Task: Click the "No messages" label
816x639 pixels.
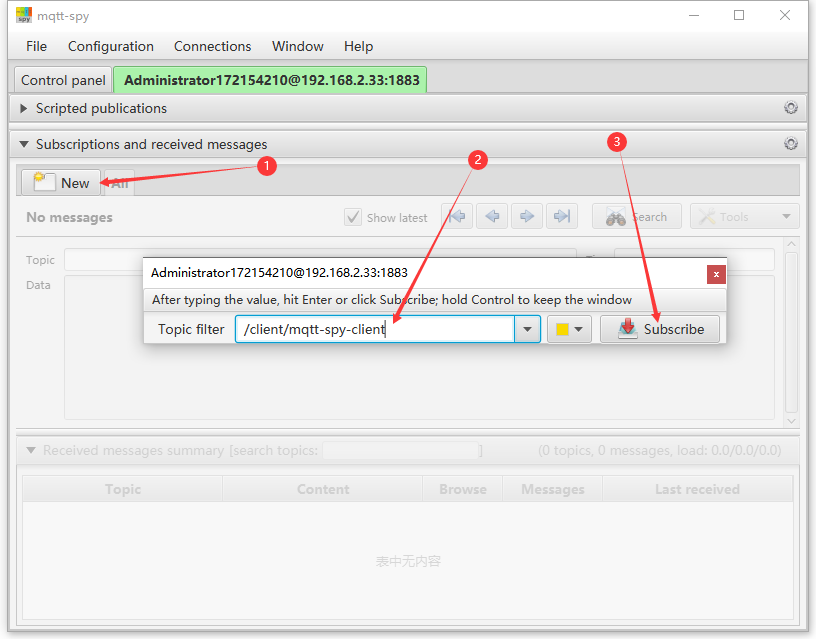Action: pos(69,218)
